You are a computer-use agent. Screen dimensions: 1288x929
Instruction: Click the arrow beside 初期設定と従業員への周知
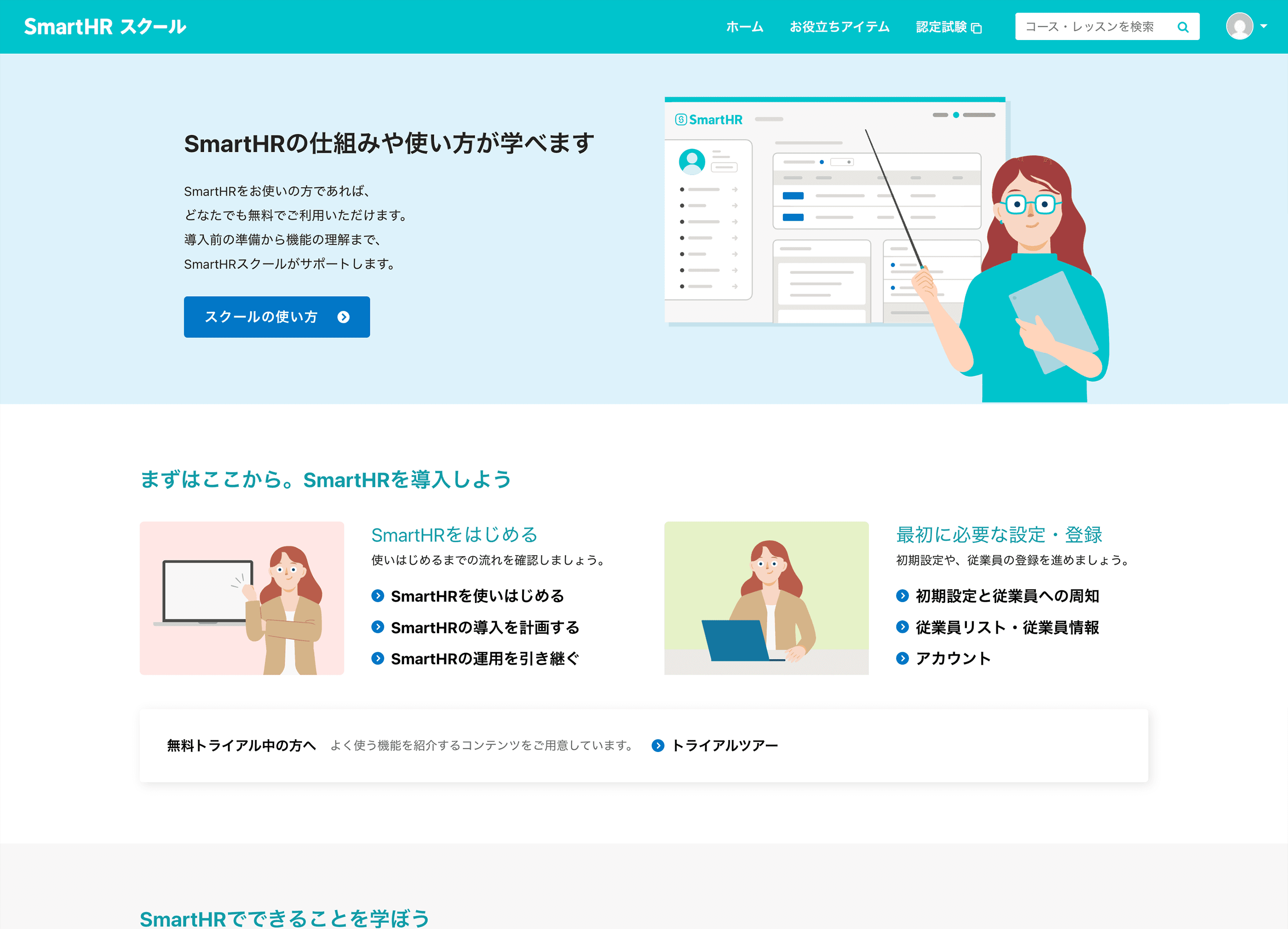903,596
